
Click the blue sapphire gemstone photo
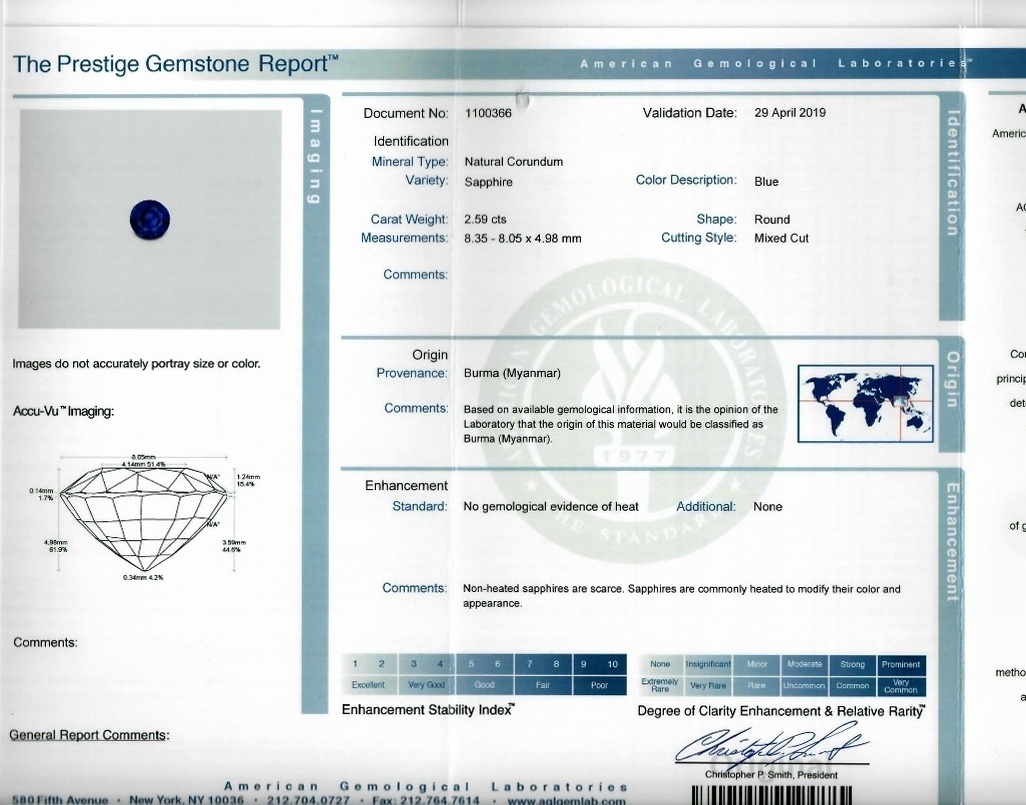coord(150,219)
